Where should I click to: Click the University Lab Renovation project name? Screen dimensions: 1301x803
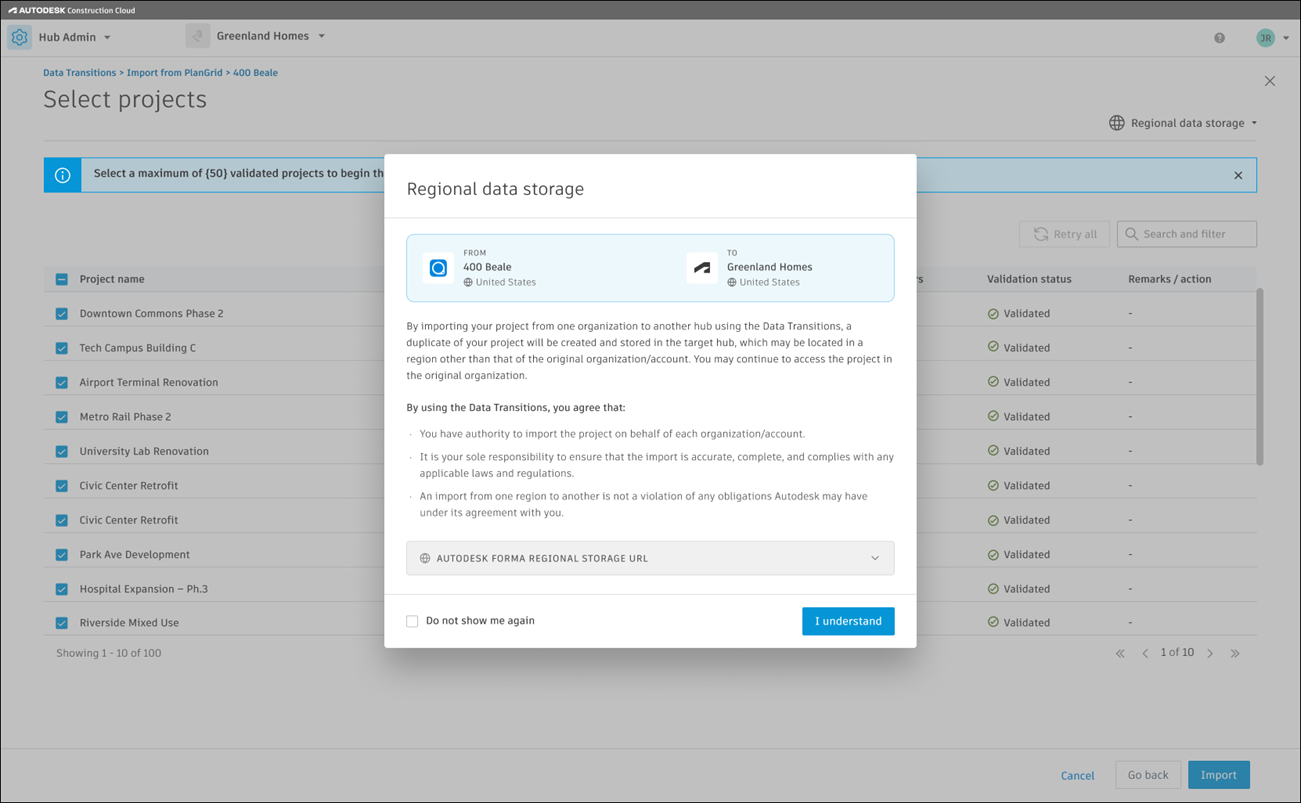coord(144,451)
